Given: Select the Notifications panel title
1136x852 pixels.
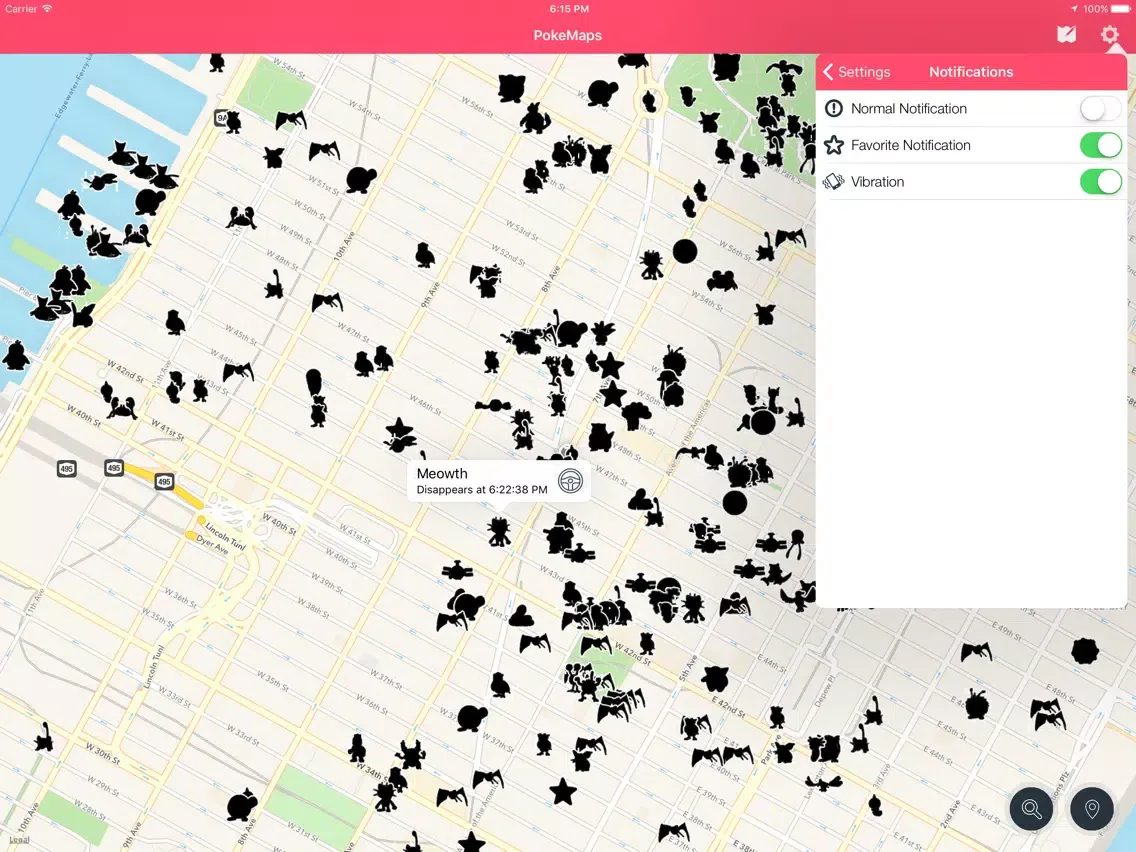Looking at the screenshot, I should pyautogui.click(x=971, y=72).
